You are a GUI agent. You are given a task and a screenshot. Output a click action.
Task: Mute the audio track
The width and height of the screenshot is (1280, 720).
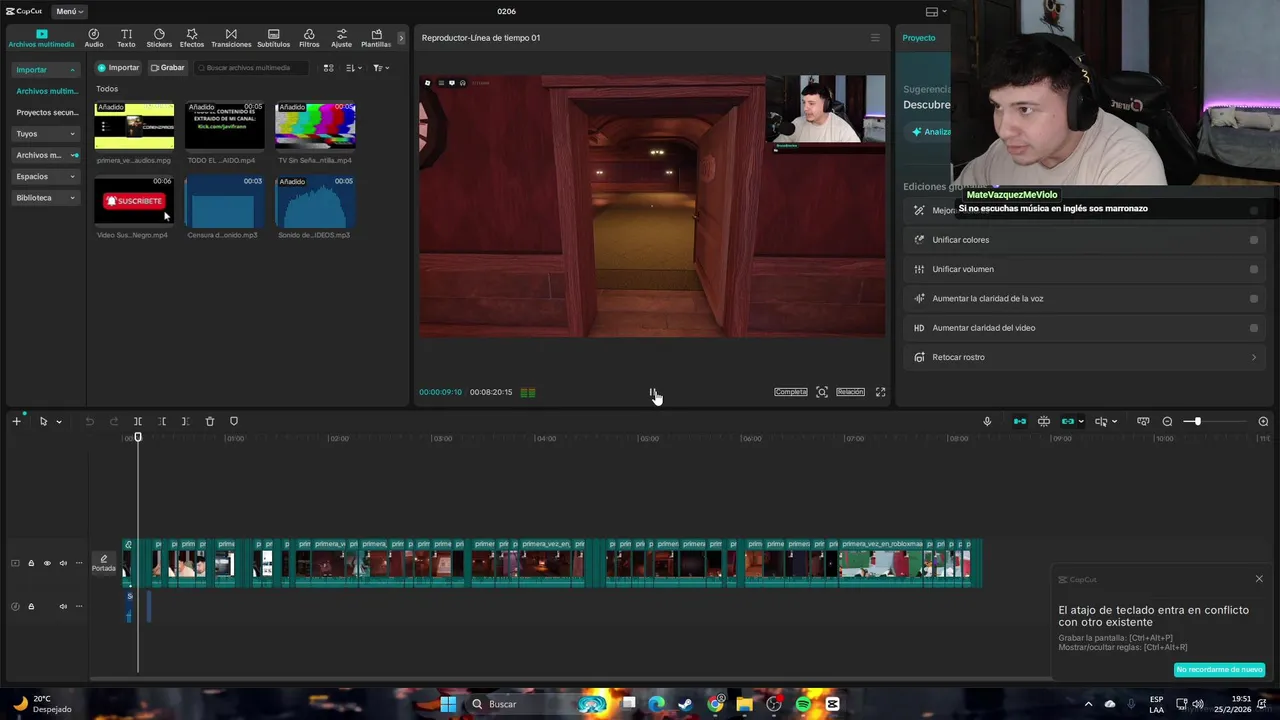coord(63,606)
